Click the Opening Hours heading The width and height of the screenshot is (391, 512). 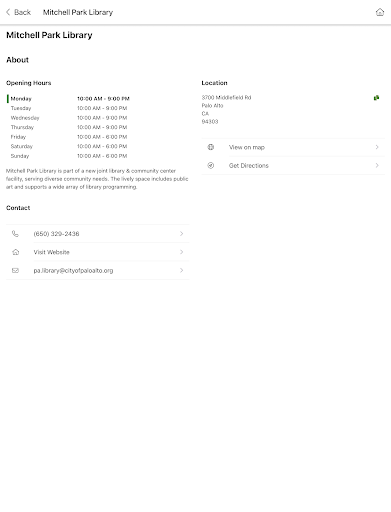click(x=29, y=83)
